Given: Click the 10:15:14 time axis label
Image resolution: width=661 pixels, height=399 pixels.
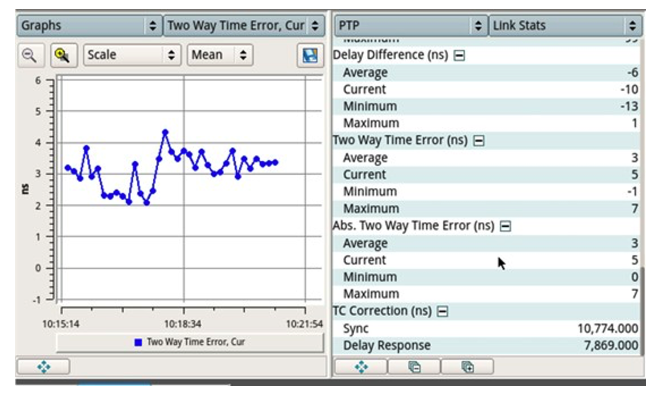Looking at the screenshot, I should [61, 324].
